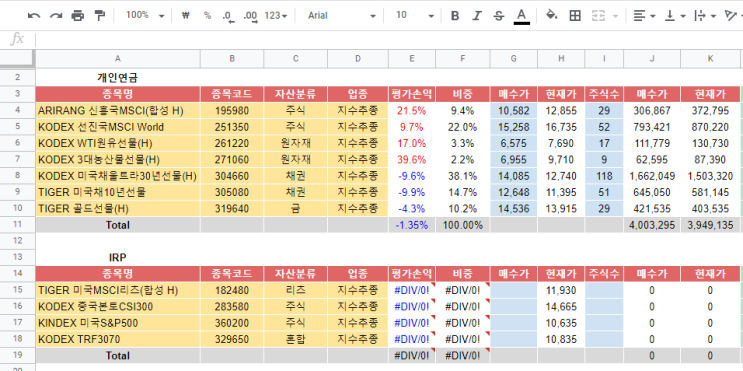The height and width of the screenshot is (371, 743).
Task: Select the share count cell 118
Action: [604, 176]
